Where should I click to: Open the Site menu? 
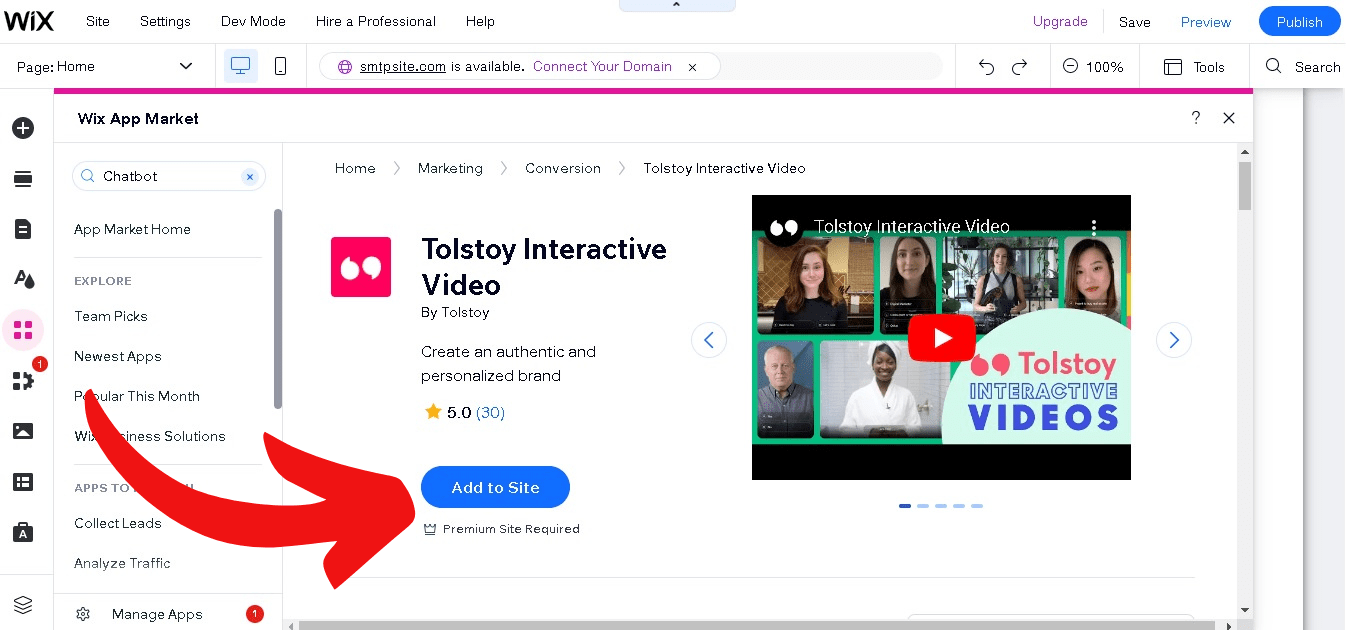pyautogui.click(x=98, y=21)
